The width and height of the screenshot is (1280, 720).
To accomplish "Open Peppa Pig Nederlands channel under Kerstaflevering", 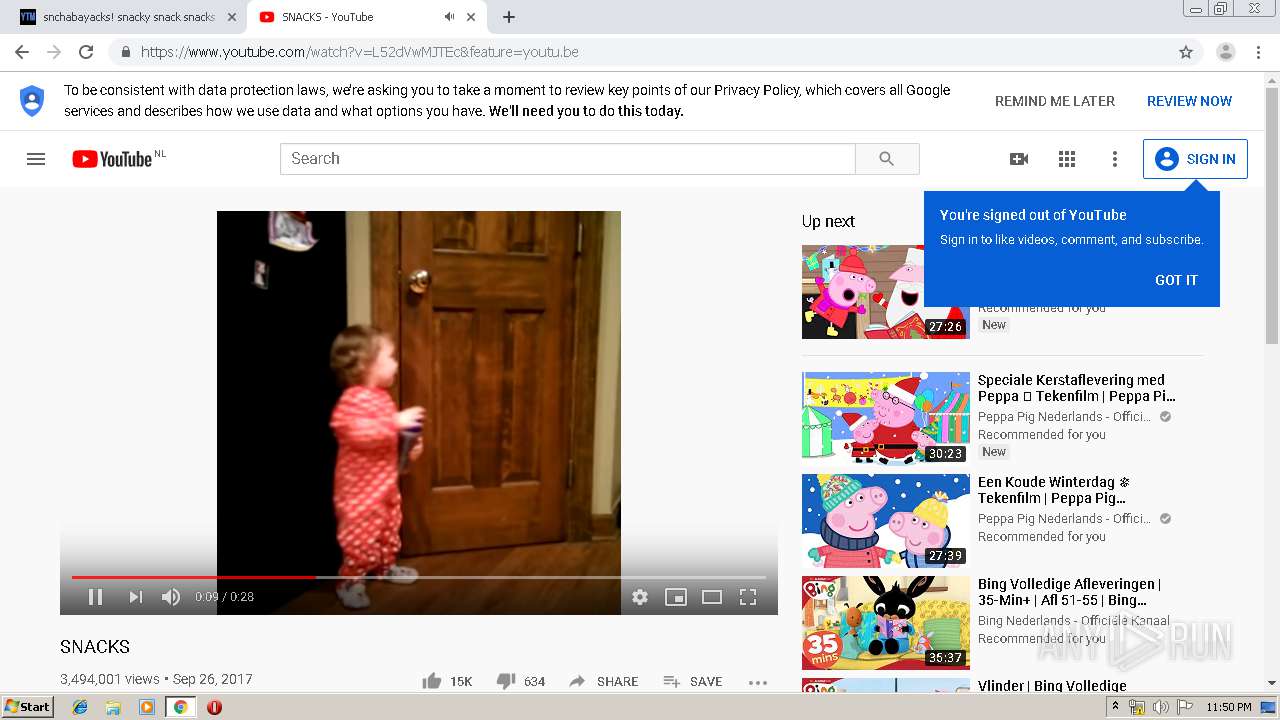I will pyautogui.click(x=1064, y=417).
